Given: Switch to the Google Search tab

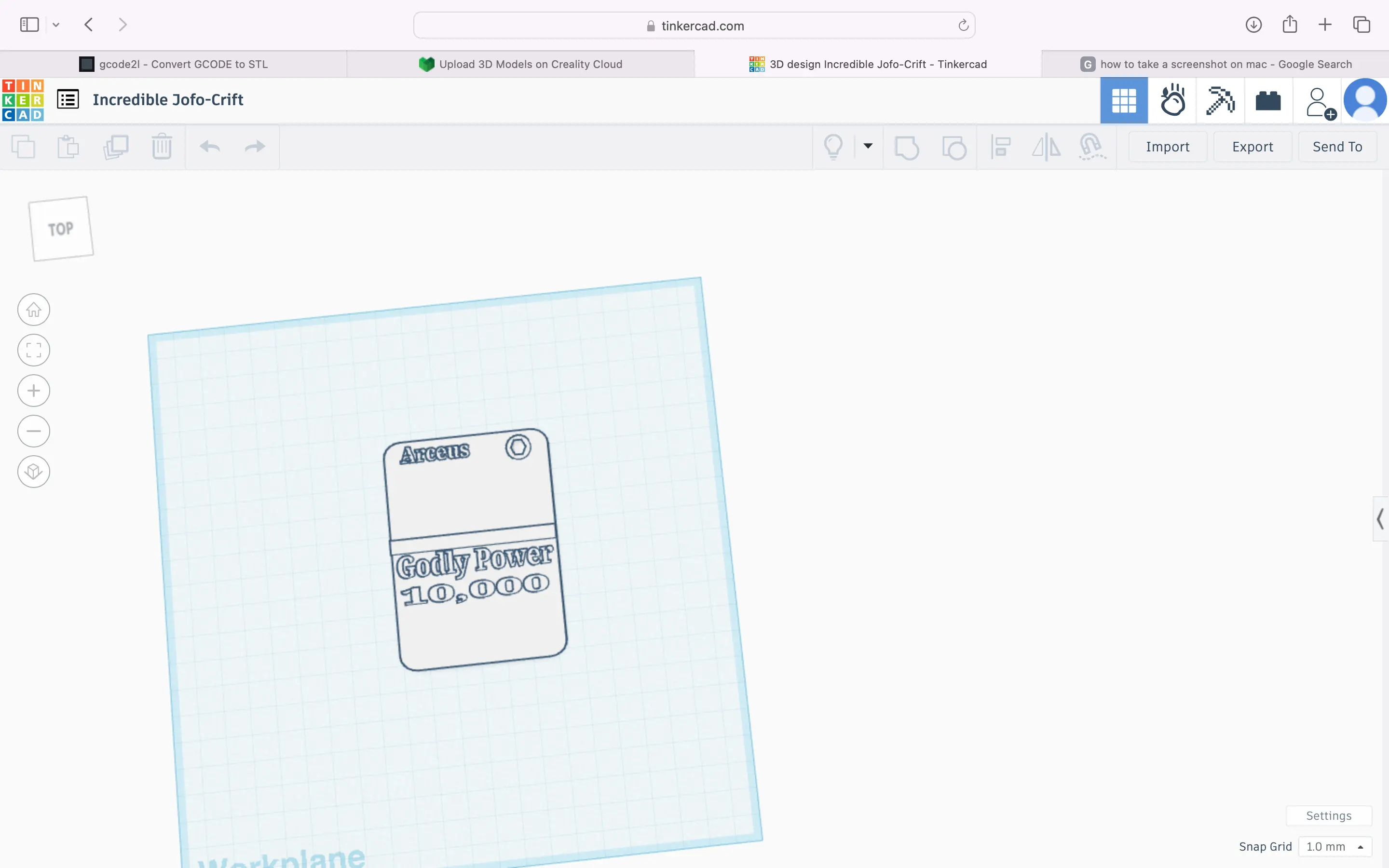Looking at the screenshot, I should tap(1215, 64).
